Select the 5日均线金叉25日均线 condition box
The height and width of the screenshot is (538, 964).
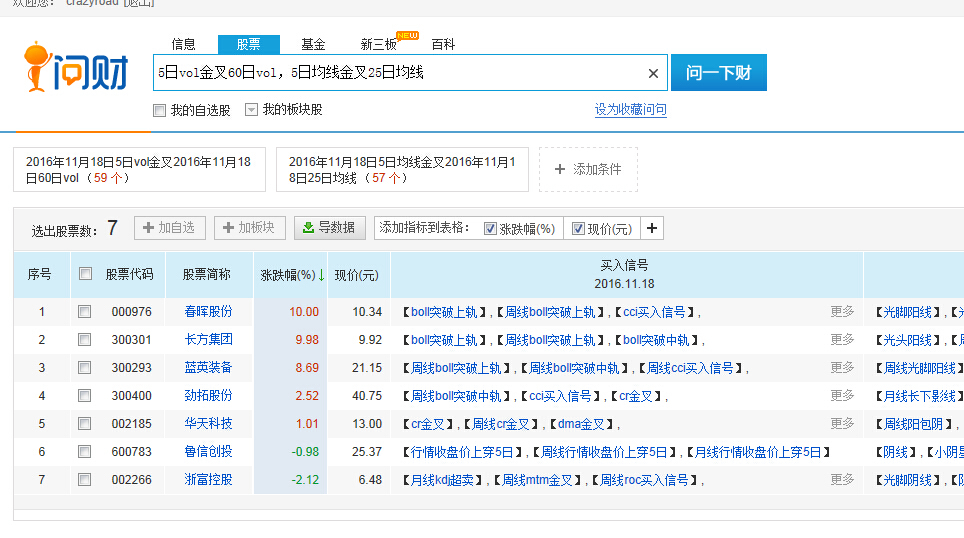[x=402, y=170]
